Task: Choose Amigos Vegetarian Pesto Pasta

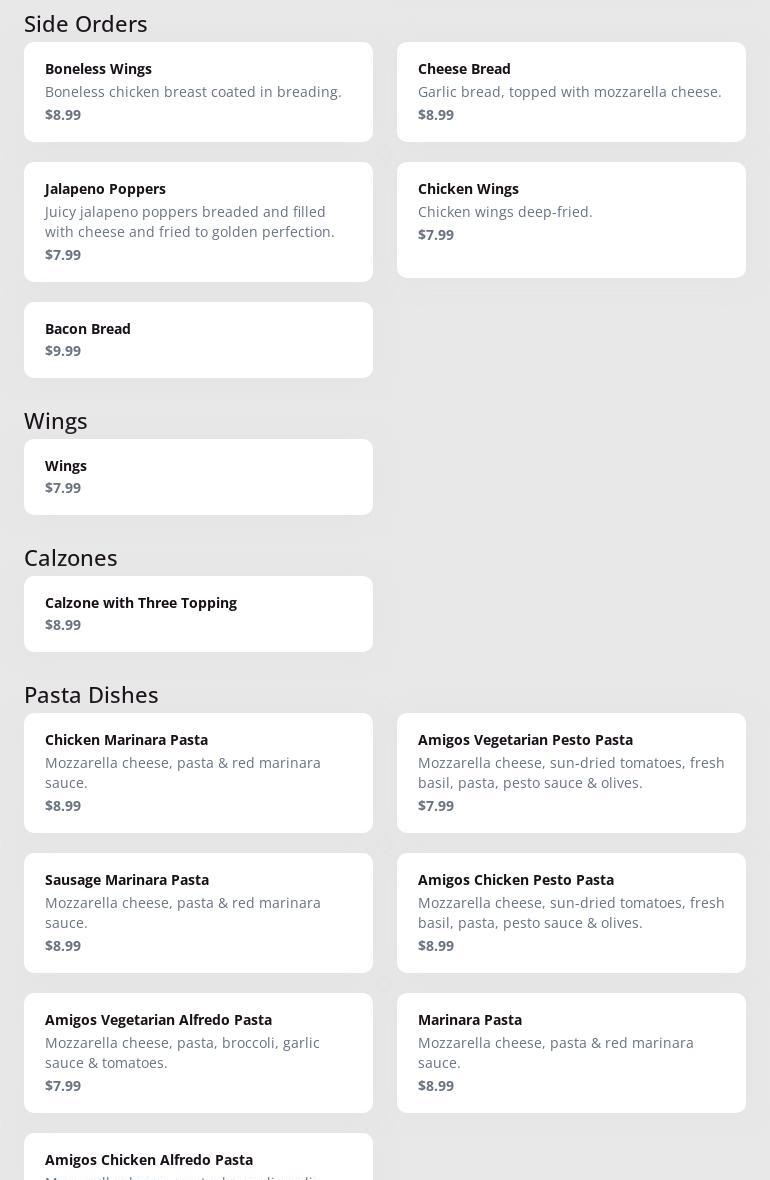Action: pyautogui.click(x=571, y=772)
